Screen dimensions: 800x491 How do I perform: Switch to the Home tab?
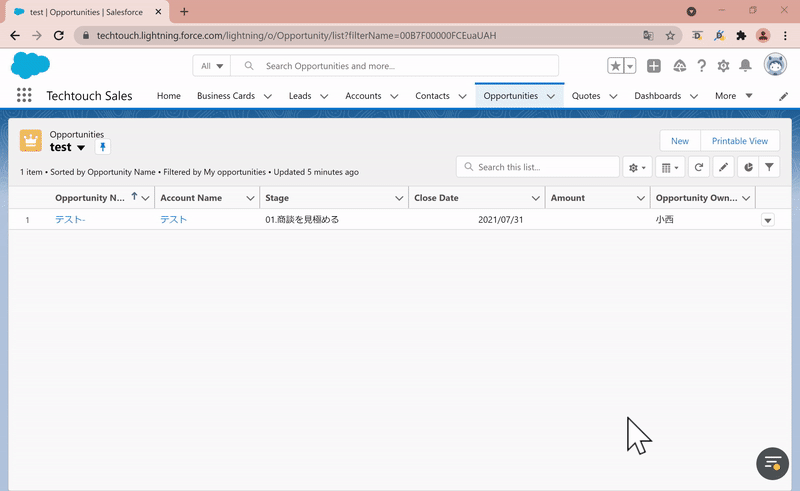pyautogui.click(x=168, y=96)
